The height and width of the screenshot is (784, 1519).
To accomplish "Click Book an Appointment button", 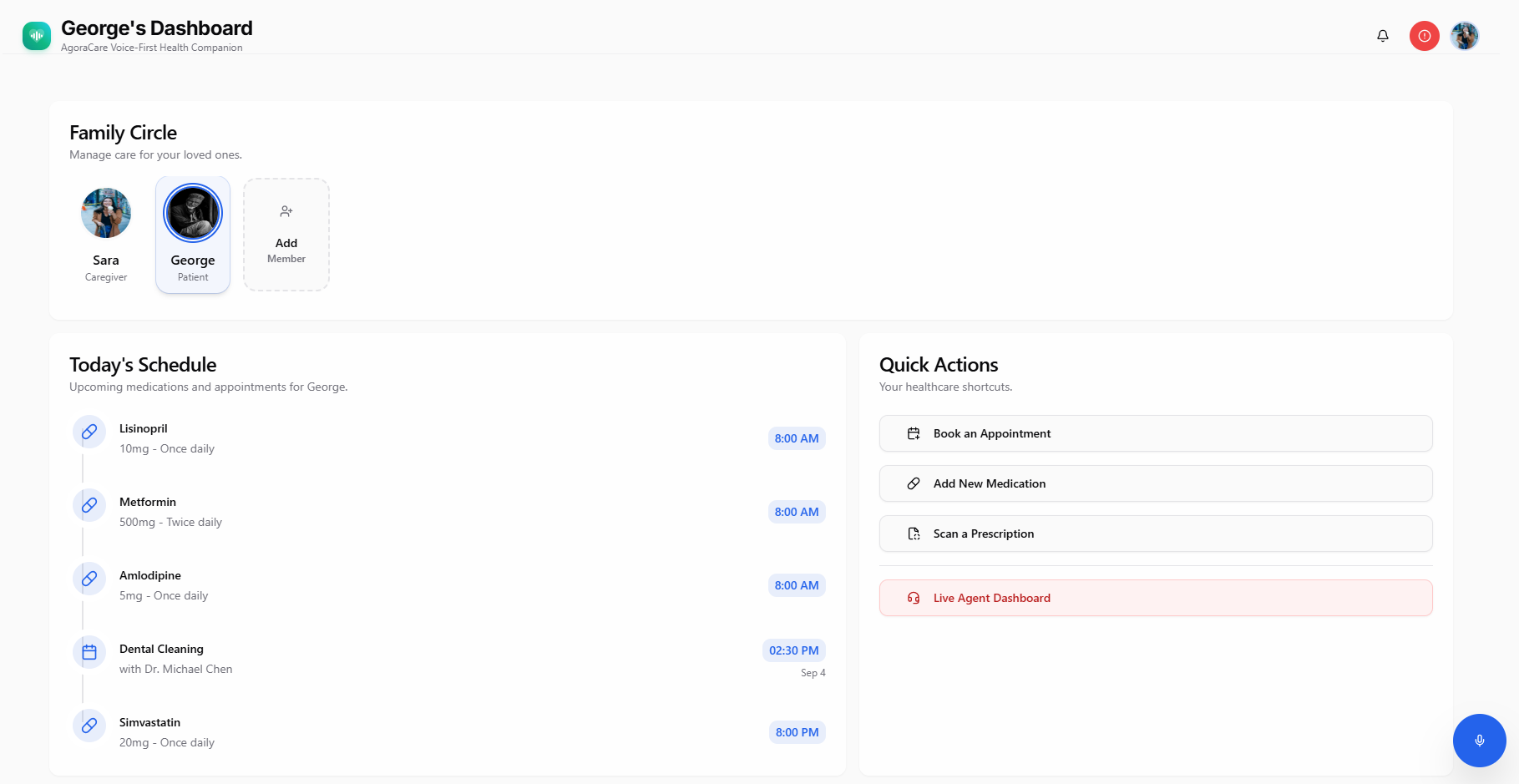I will click(1156, 433).
